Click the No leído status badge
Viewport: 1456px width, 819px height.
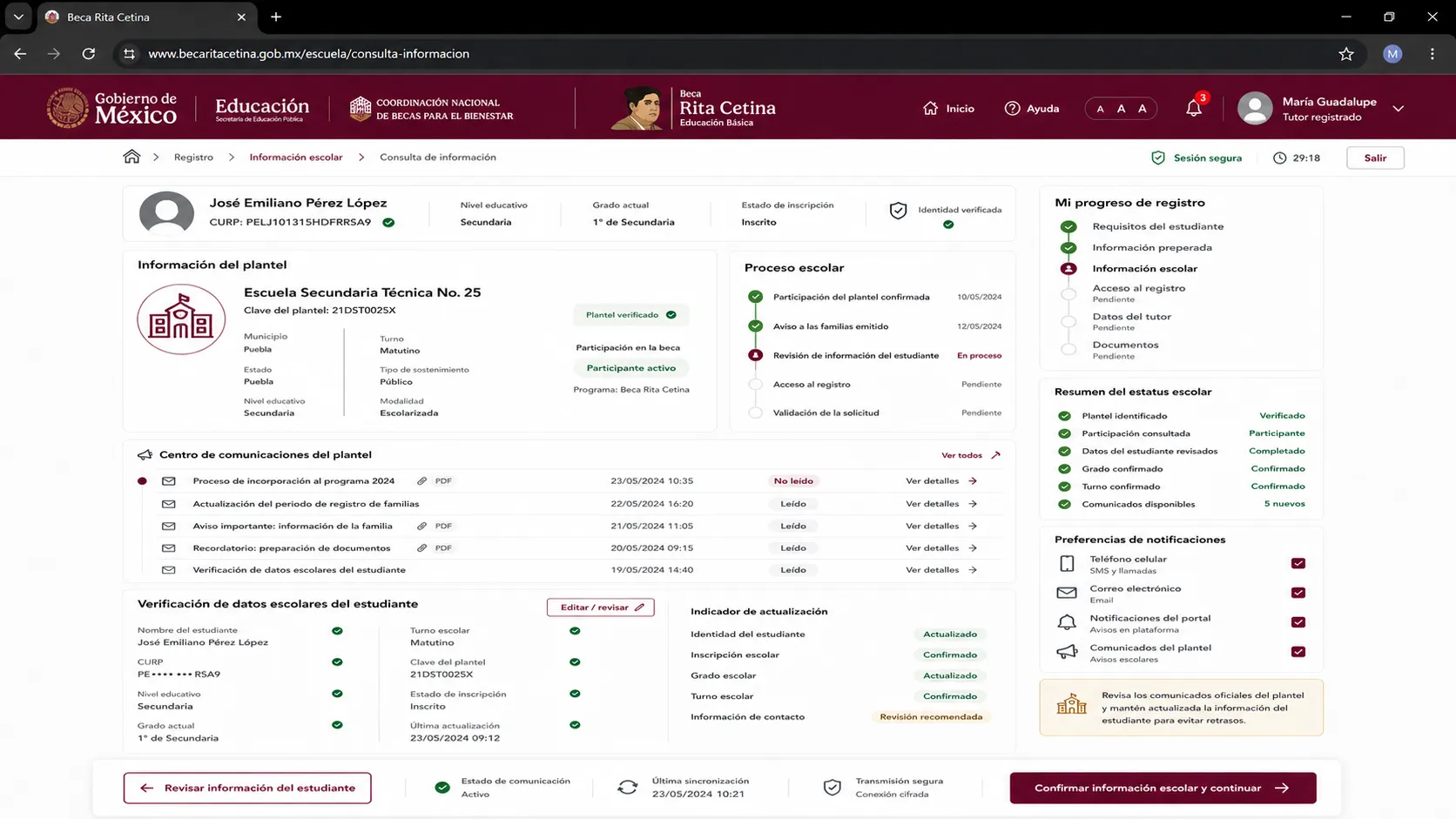(793, 480)
